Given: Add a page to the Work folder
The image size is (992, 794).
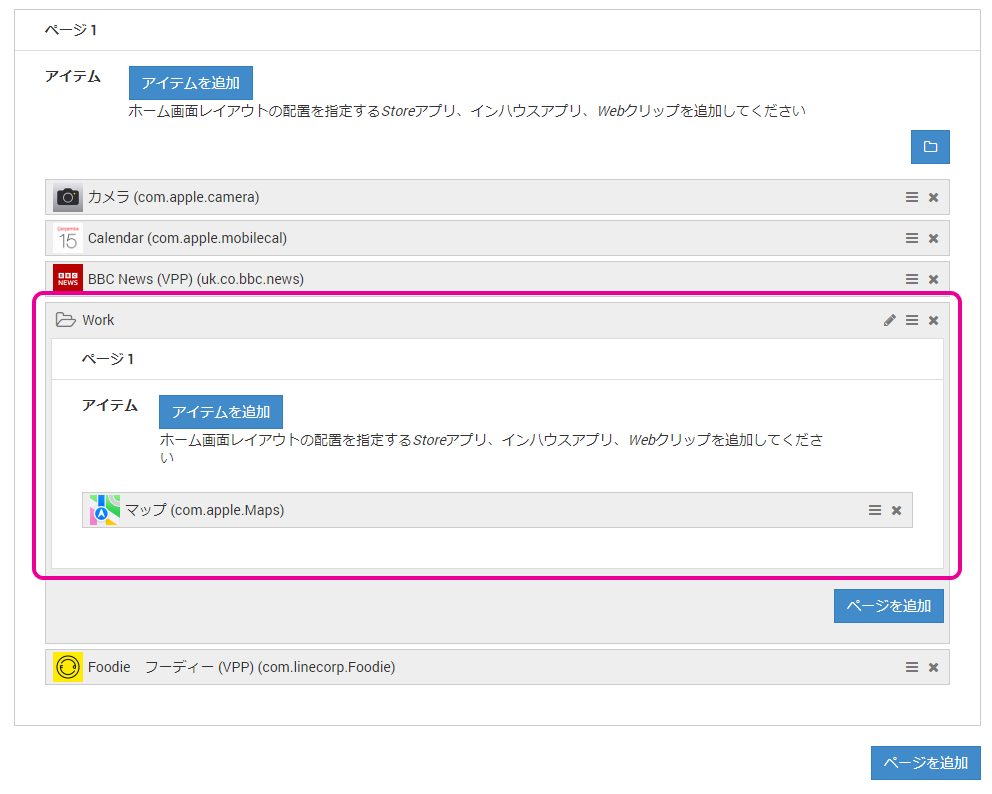Looking at the screenshot, I should tap(888, 606).
